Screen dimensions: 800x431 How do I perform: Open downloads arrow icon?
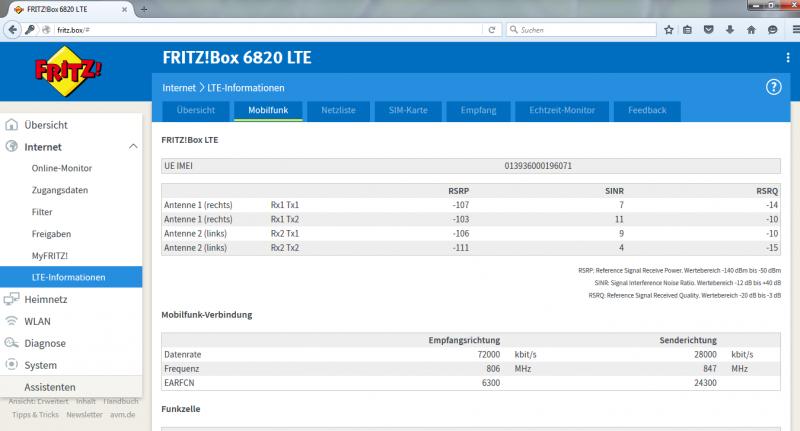pos(730,30)
